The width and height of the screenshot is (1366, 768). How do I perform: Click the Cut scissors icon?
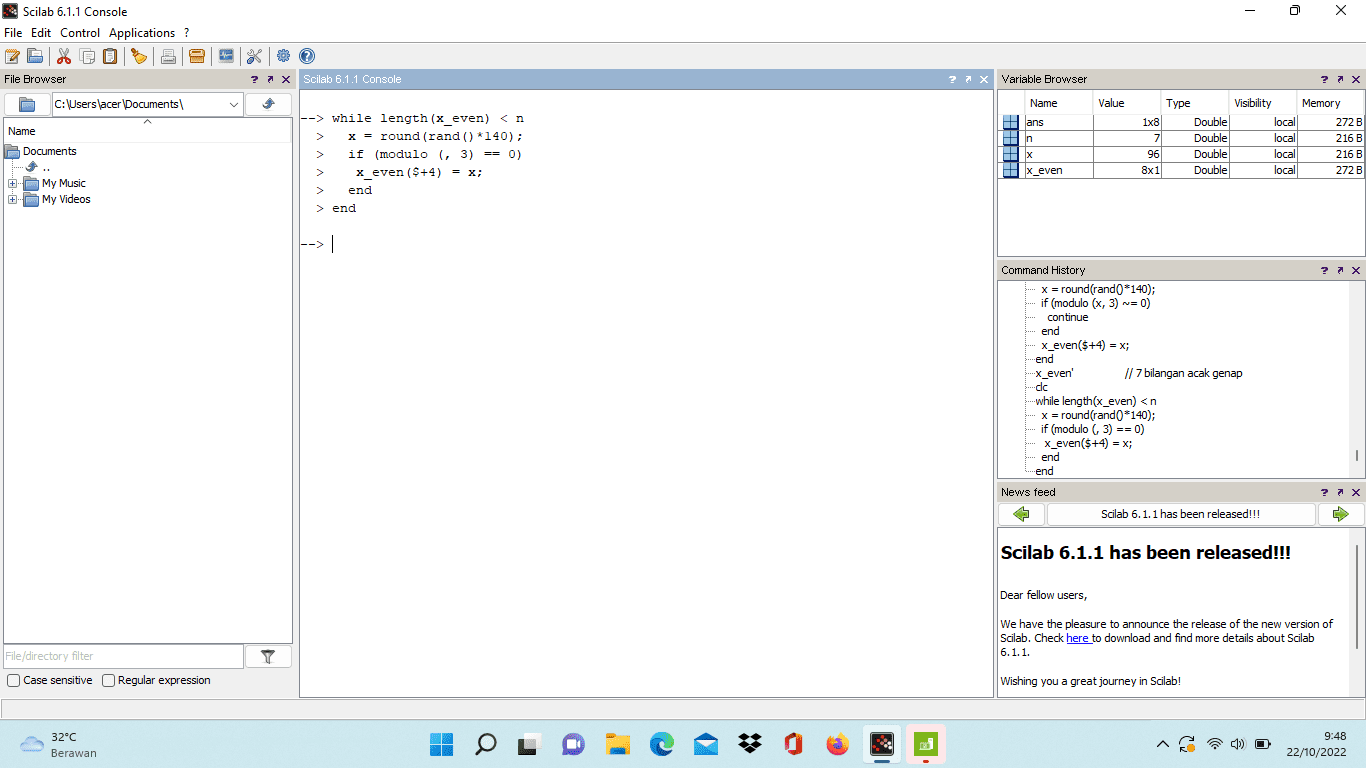[64, 56]
